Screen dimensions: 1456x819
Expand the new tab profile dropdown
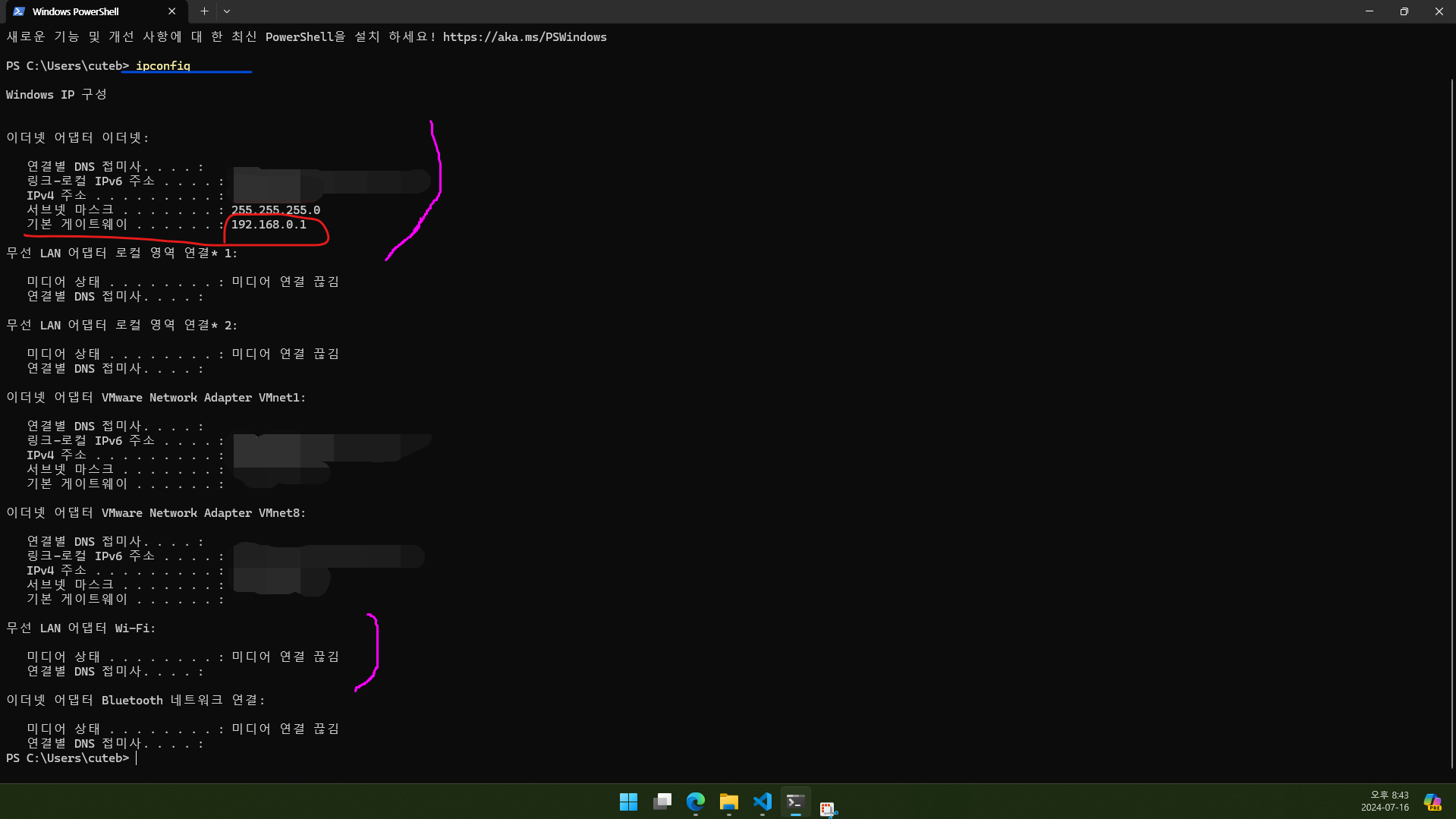(x=227, y=11)
